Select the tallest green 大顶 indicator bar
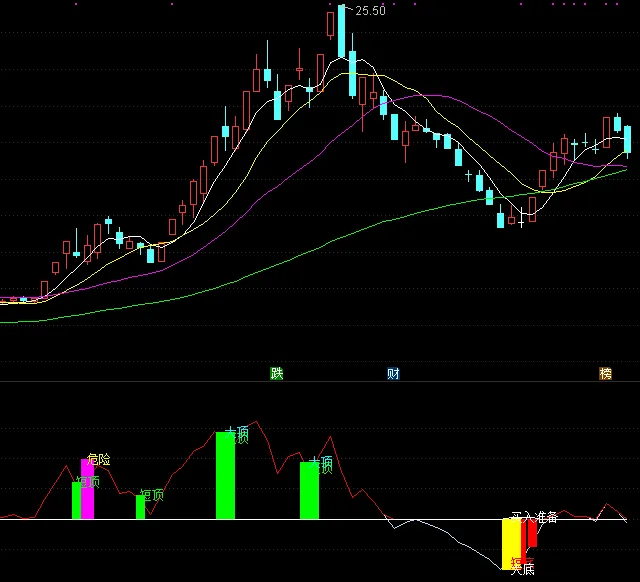 coord(225,475)
